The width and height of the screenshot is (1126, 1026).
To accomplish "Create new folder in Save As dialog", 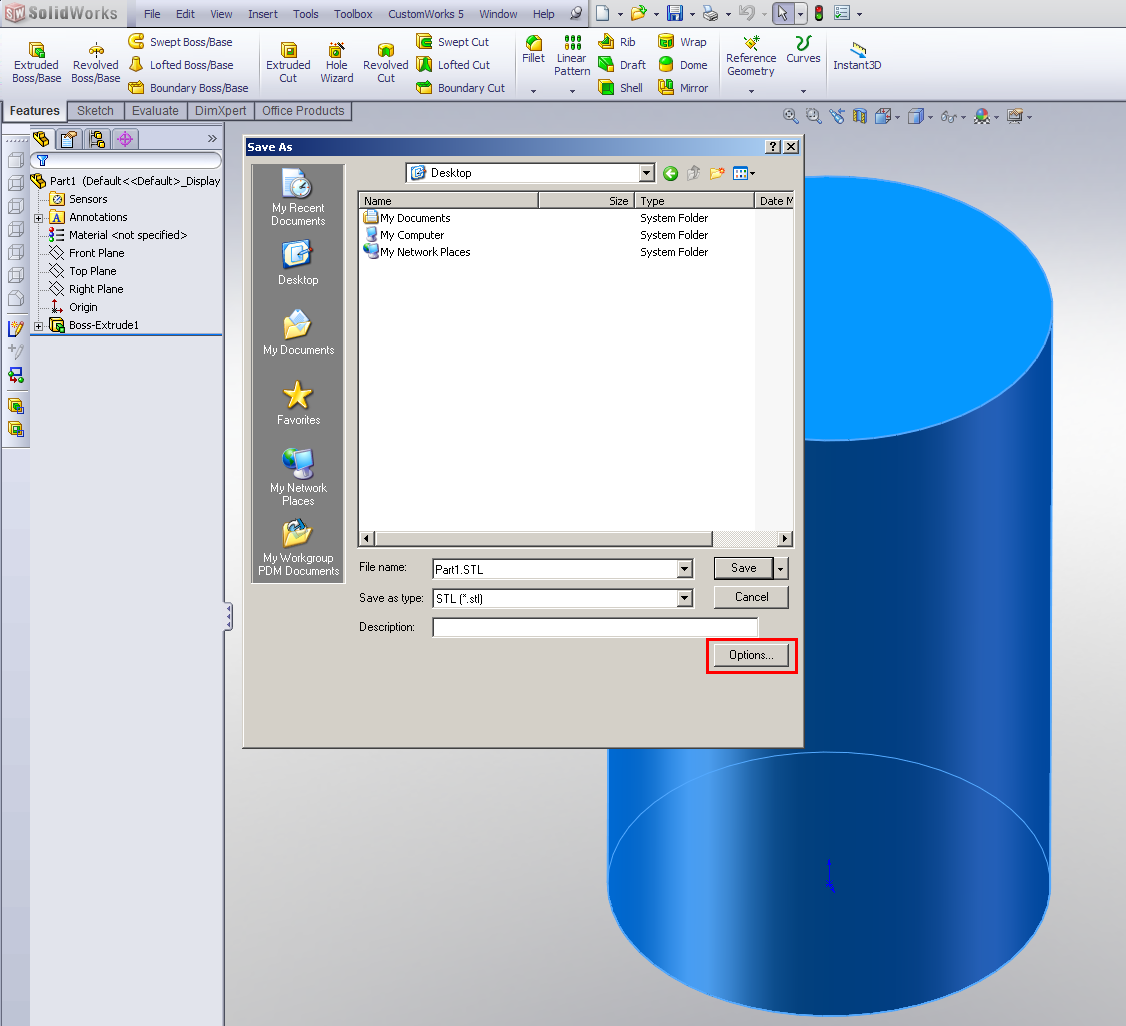I will 717,173.
